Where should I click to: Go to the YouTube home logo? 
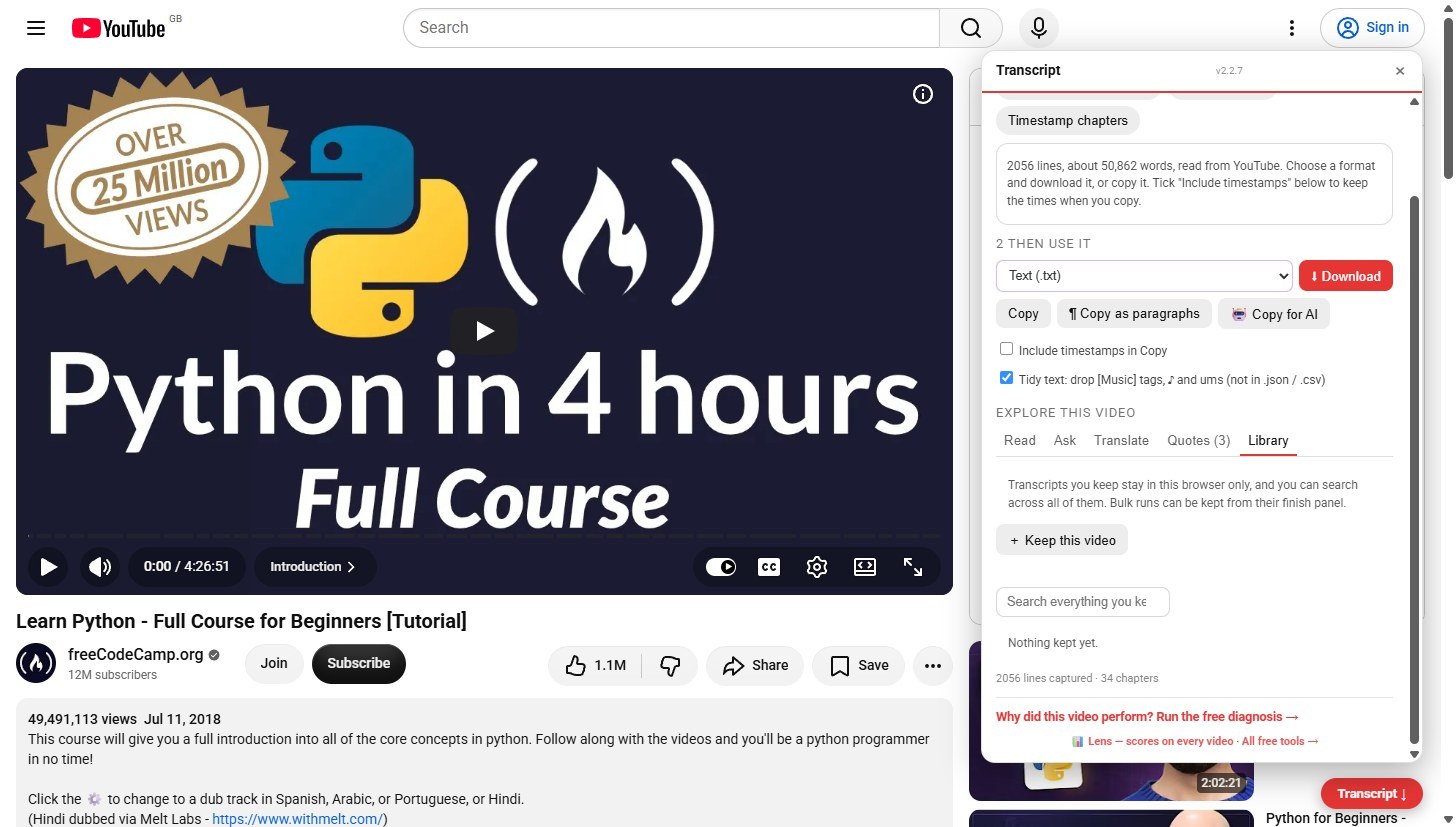point(118,28)
